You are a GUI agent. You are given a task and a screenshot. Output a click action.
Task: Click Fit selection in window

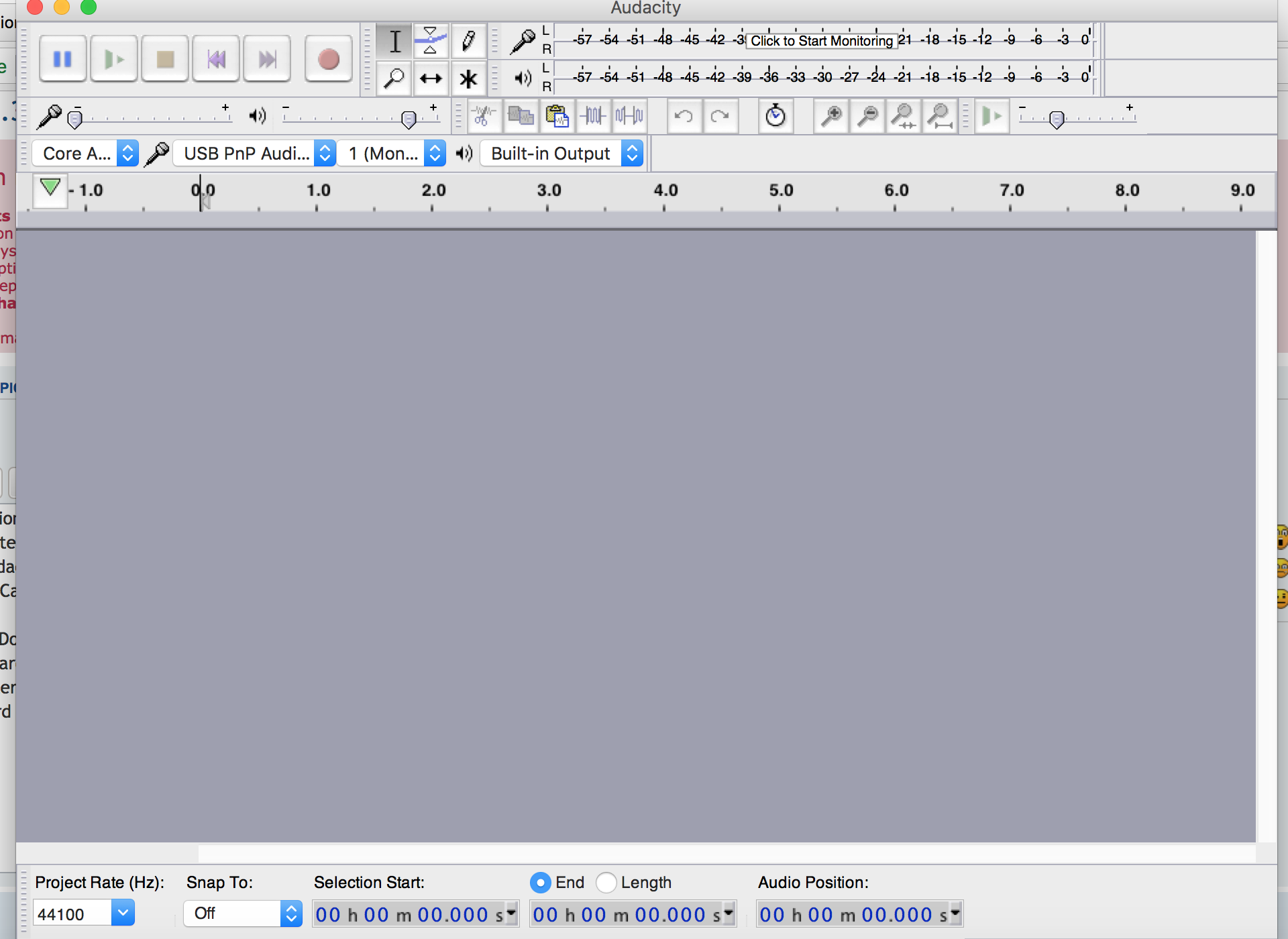click(904, 116)
